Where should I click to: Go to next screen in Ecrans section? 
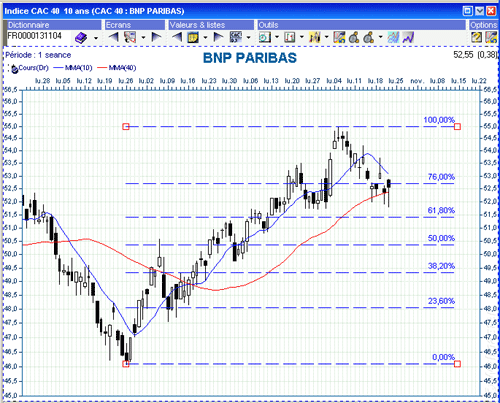156,37
